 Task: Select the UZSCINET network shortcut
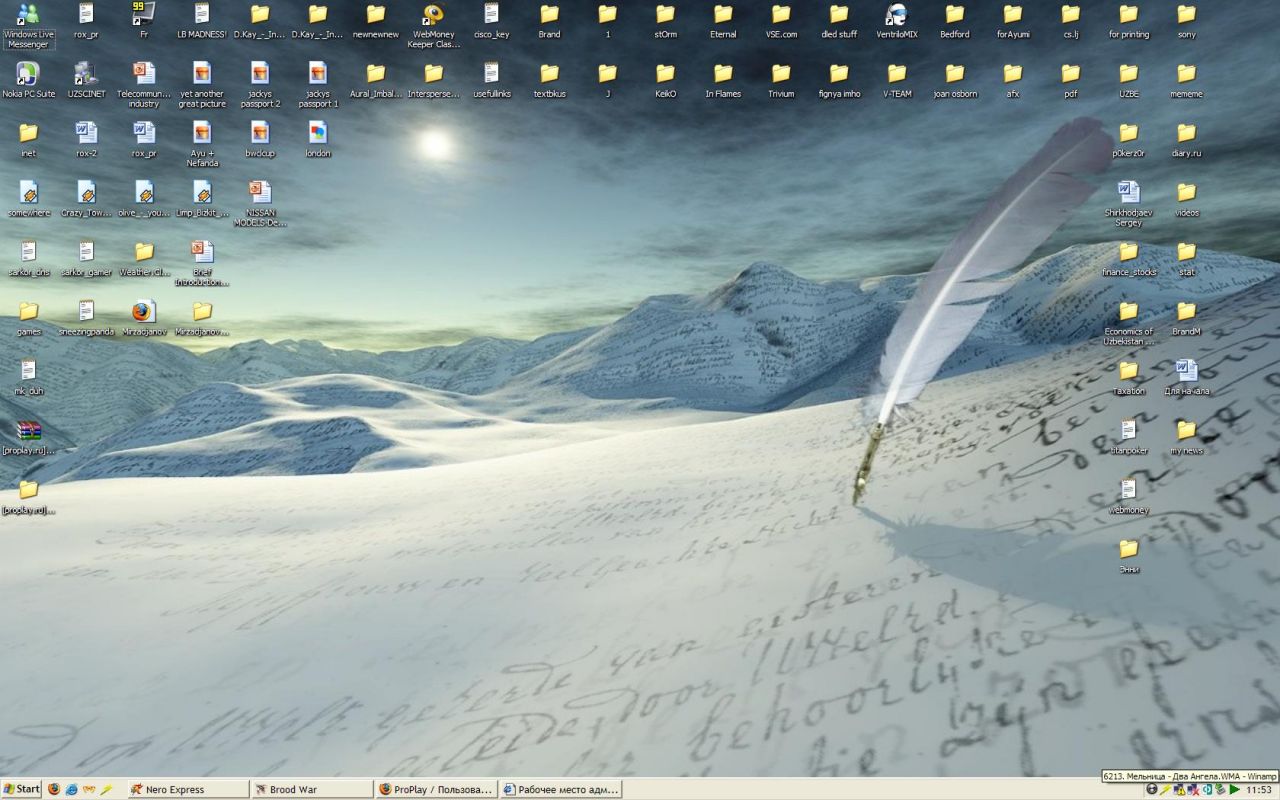86,74
